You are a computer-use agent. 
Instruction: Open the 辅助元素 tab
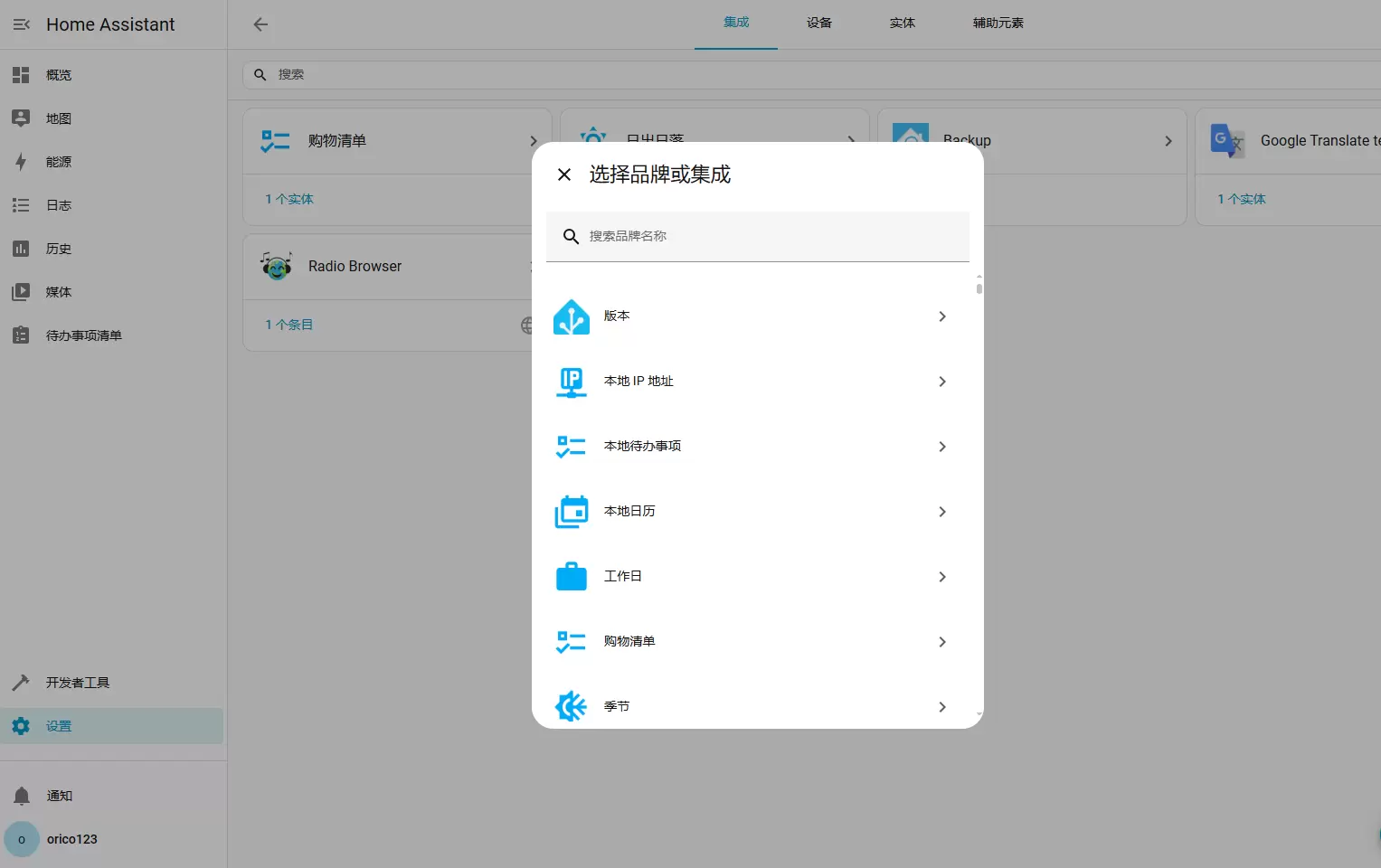tap(998, 24)
